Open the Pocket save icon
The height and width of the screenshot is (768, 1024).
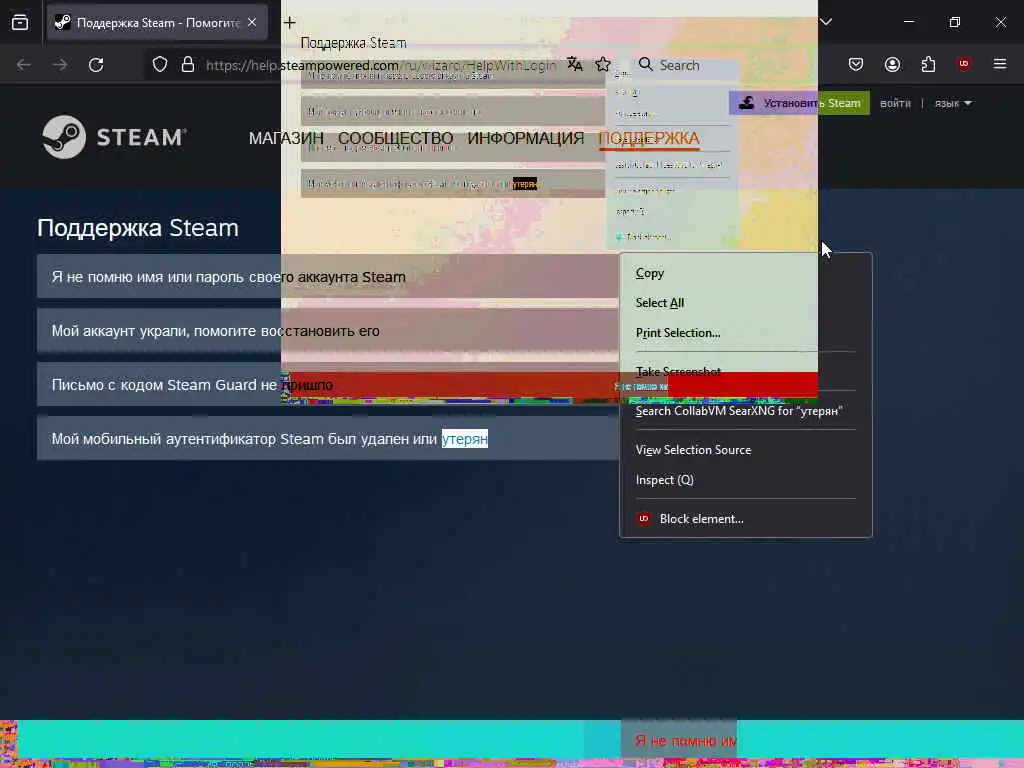click(856, 64)
